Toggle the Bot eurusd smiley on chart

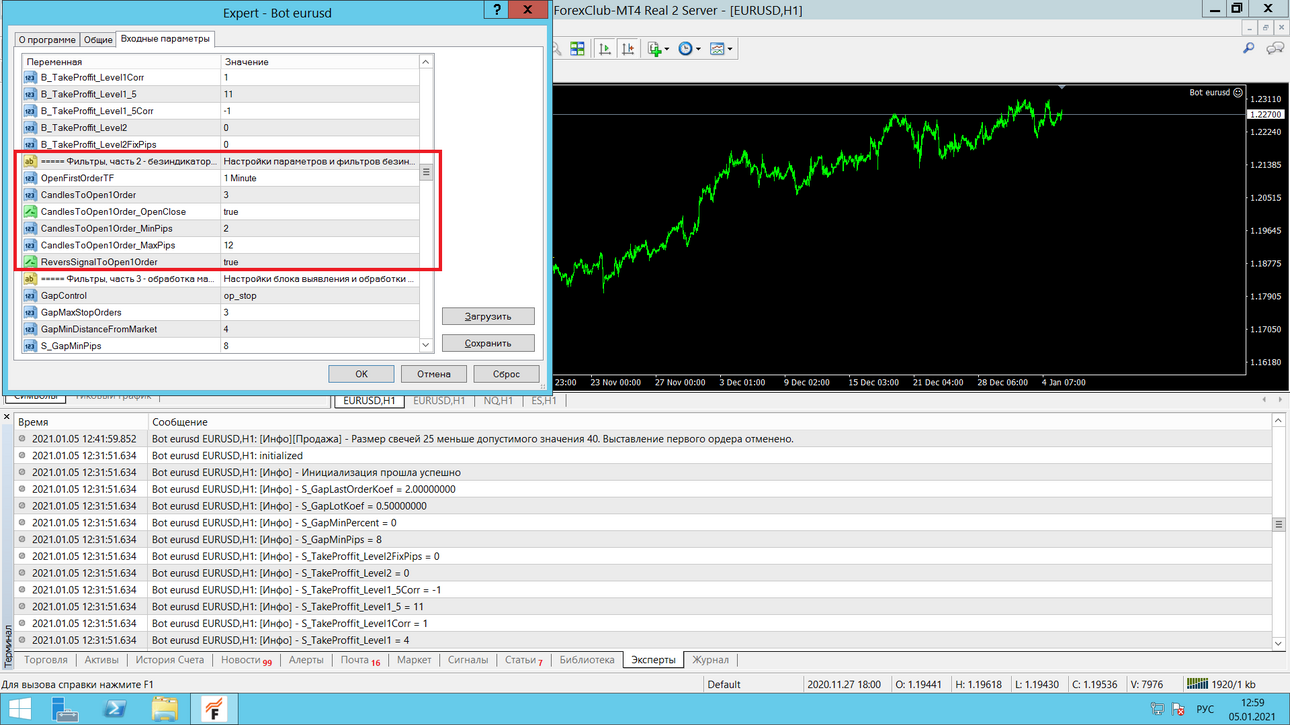click(1238, 93)
